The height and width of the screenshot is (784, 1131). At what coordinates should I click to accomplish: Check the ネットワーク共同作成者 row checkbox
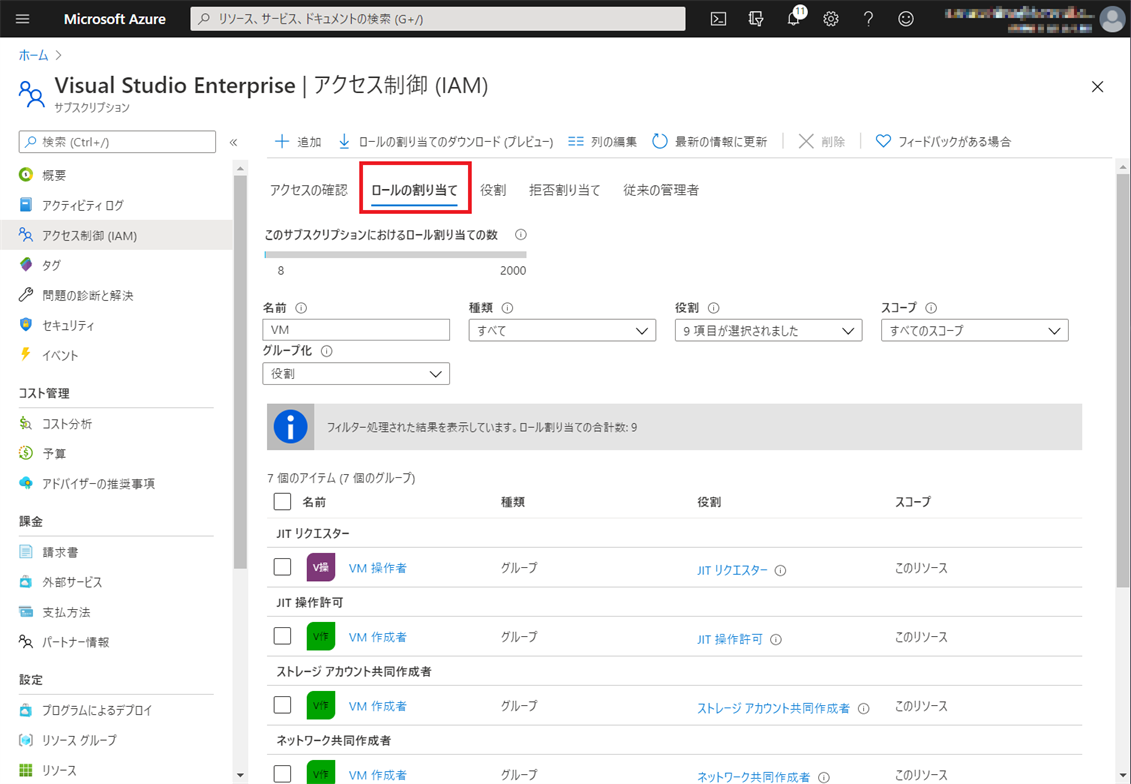tap(283, 774)
